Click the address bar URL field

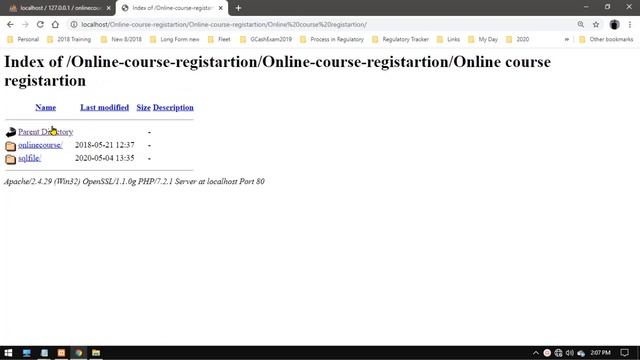coord(318,24)
